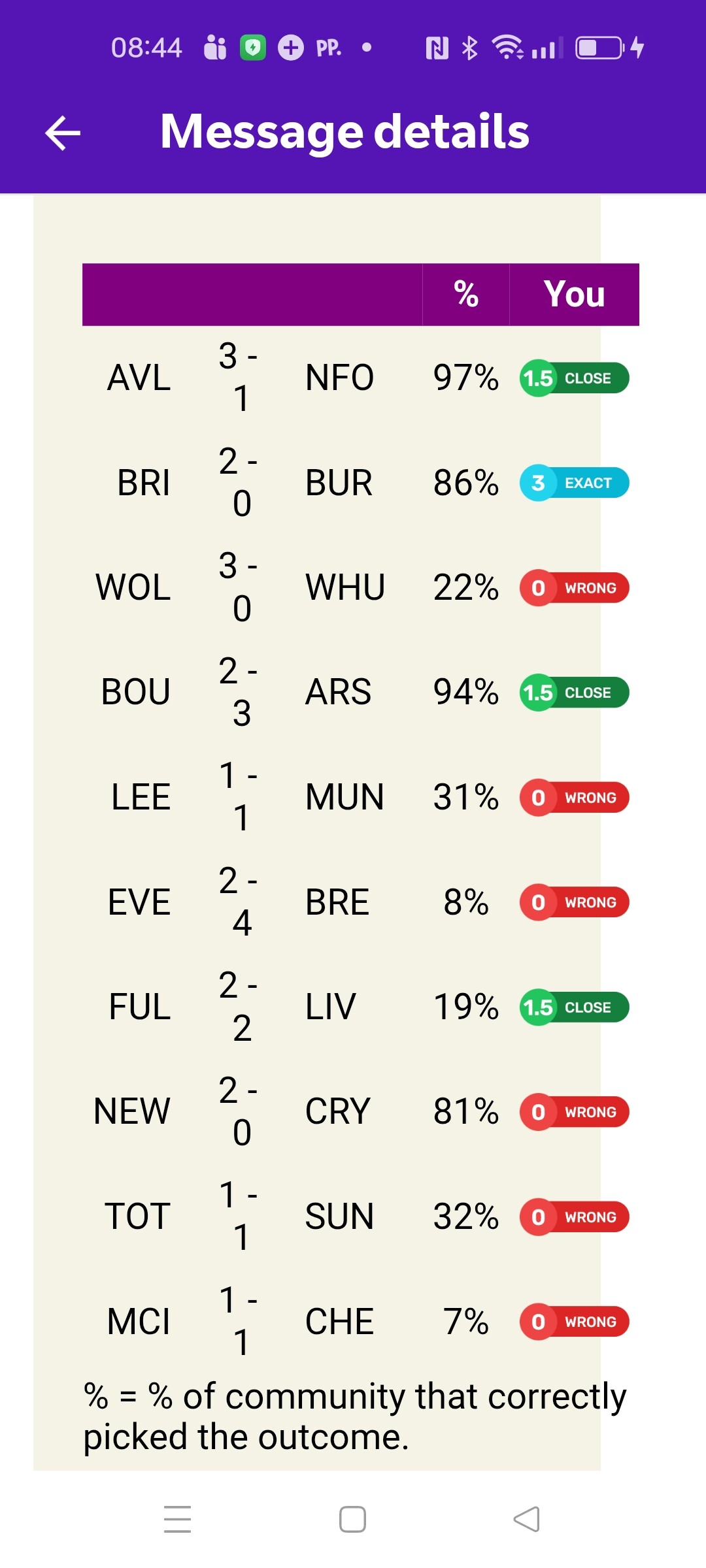
Task: Tap the EXACT badge for BRI-BUR
Action: pos(574,483)
